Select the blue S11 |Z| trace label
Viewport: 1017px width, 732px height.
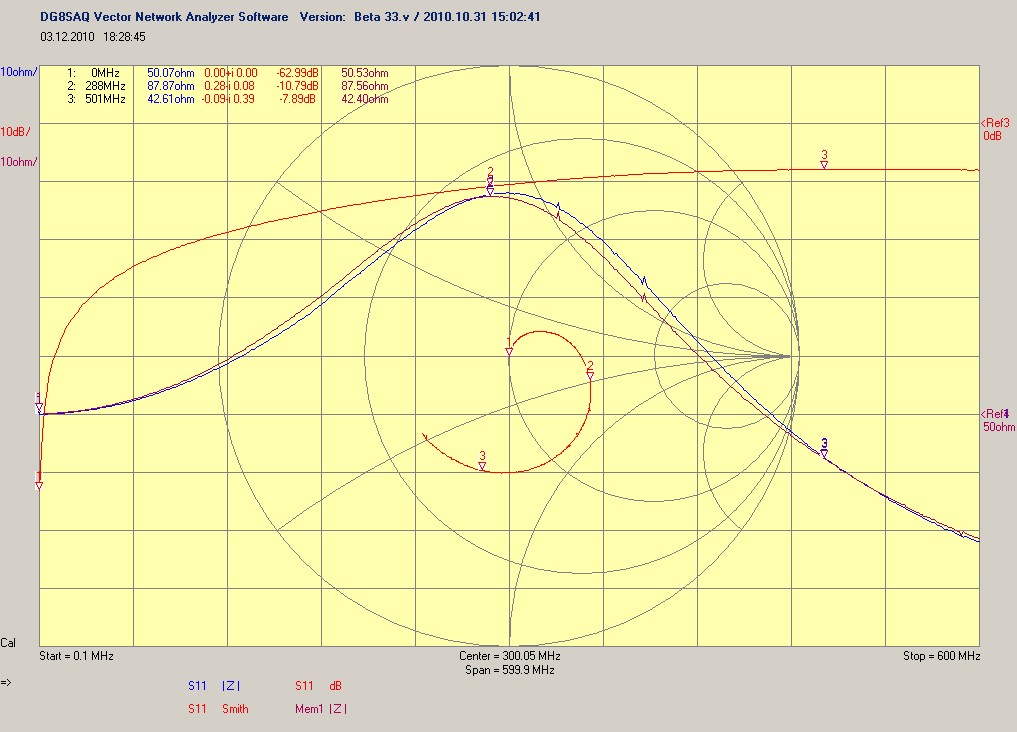coord(214,686)
